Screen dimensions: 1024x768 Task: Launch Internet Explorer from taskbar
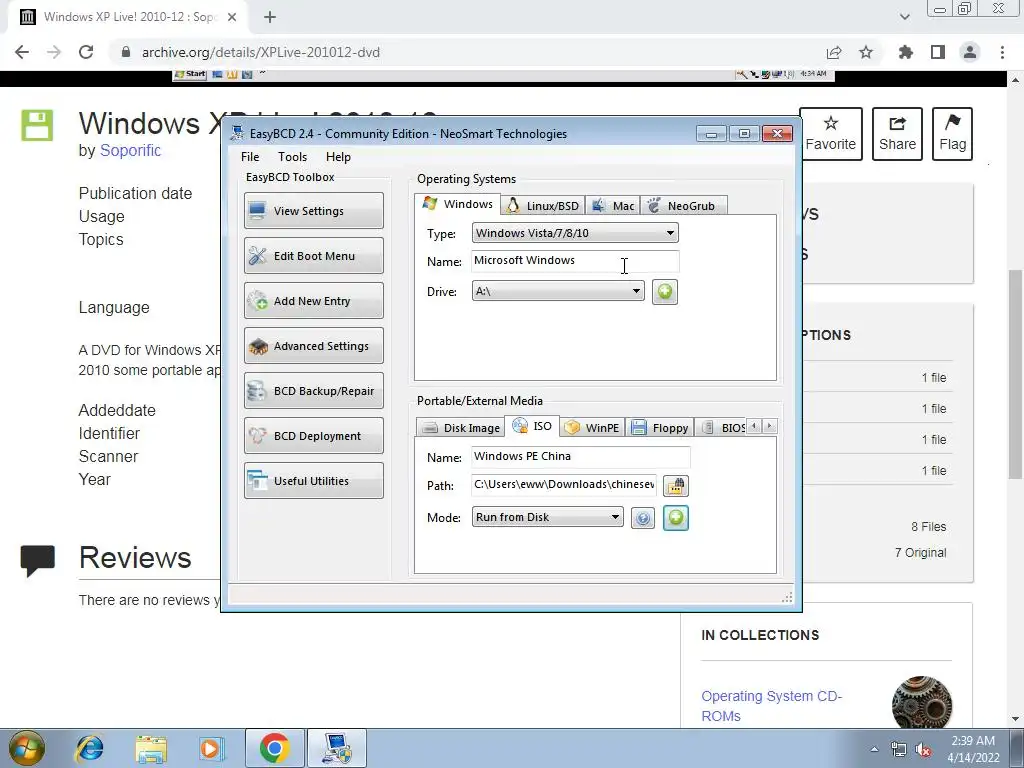[89, 748]
